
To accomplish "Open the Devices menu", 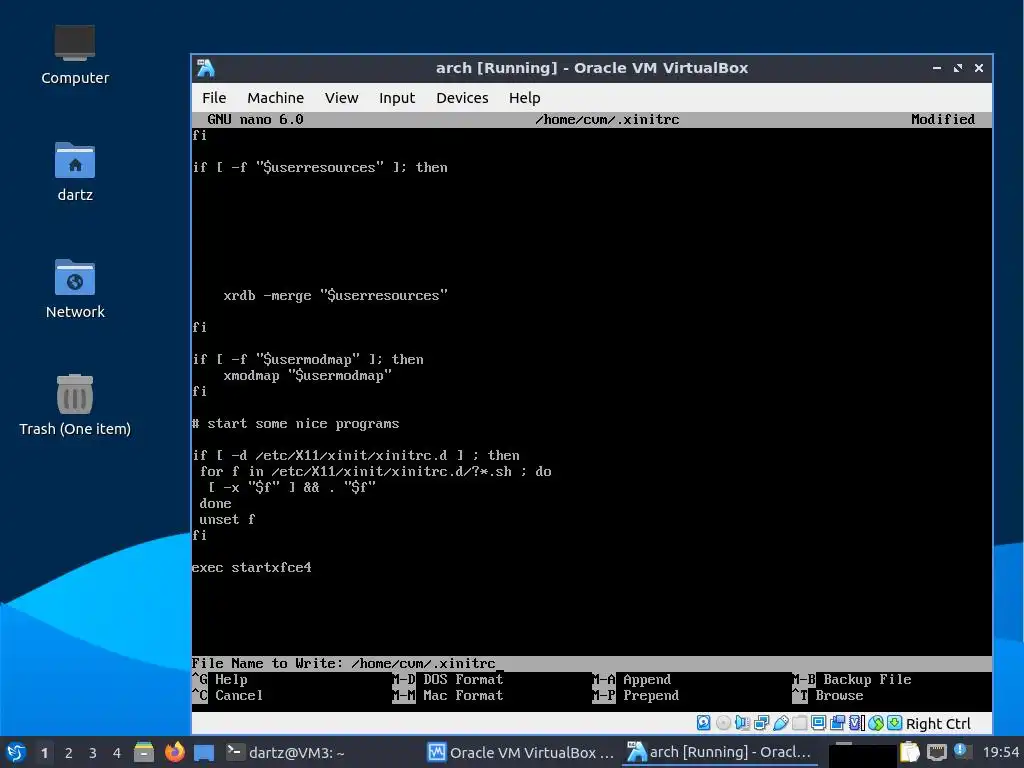I will [462, 98].
